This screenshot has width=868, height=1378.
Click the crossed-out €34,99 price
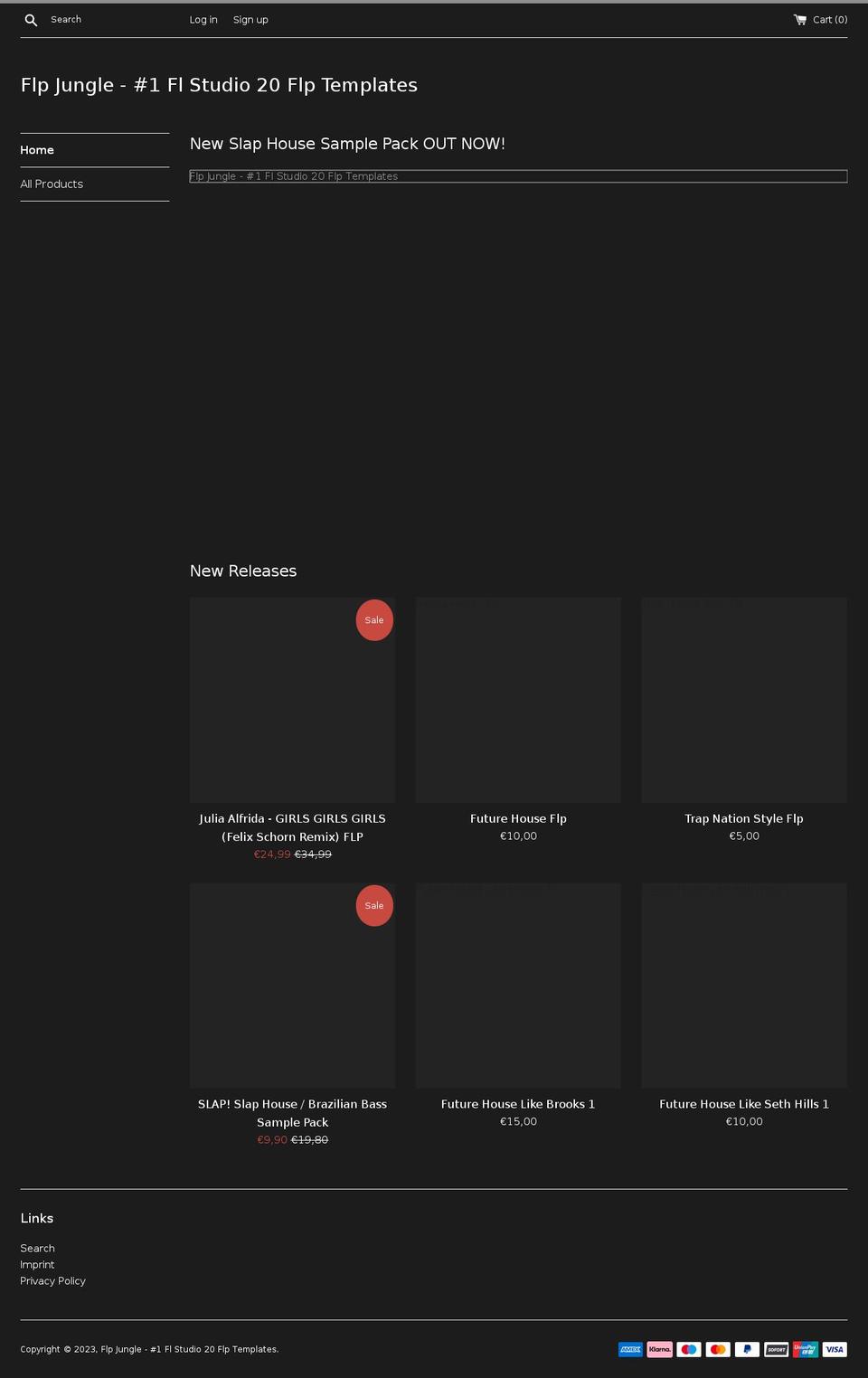[313, 854]
